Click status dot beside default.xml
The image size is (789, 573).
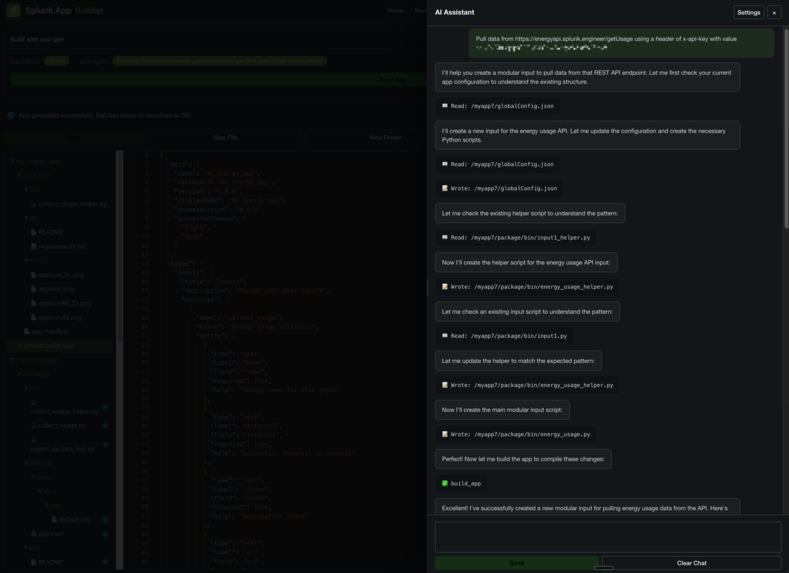pyautogui.click(x=106, y=519)
